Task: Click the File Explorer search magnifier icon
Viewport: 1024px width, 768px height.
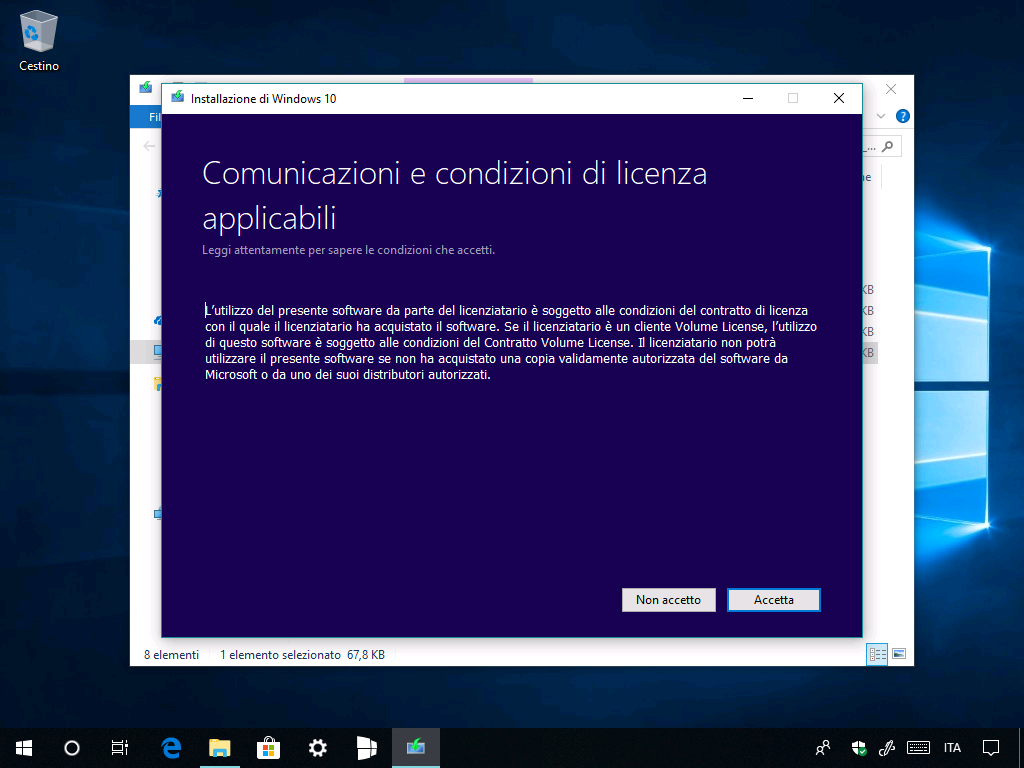Action: click(888, 146)
